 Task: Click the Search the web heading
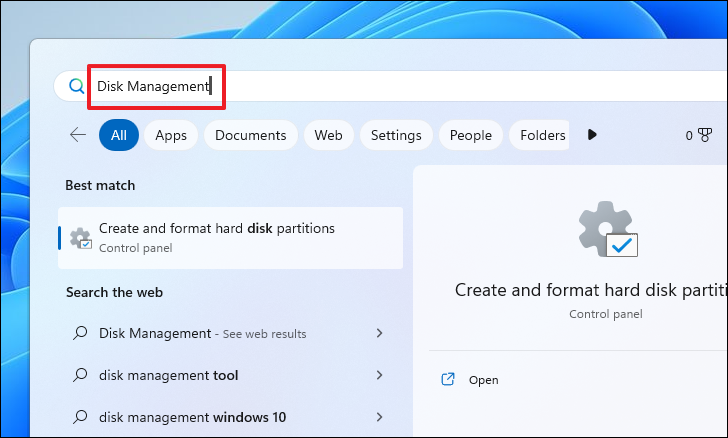(114, 292)
